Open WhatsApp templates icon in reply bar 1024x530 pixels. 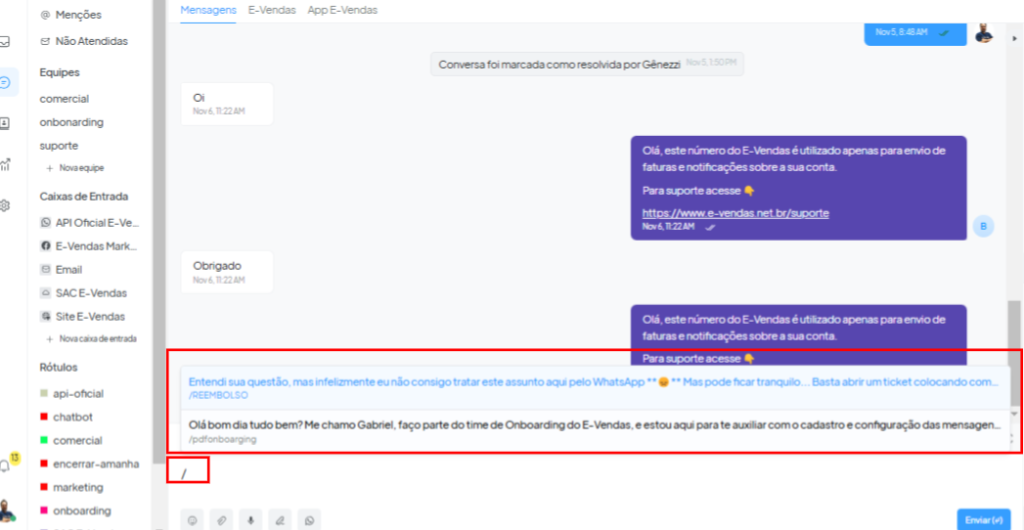[310, 520]
